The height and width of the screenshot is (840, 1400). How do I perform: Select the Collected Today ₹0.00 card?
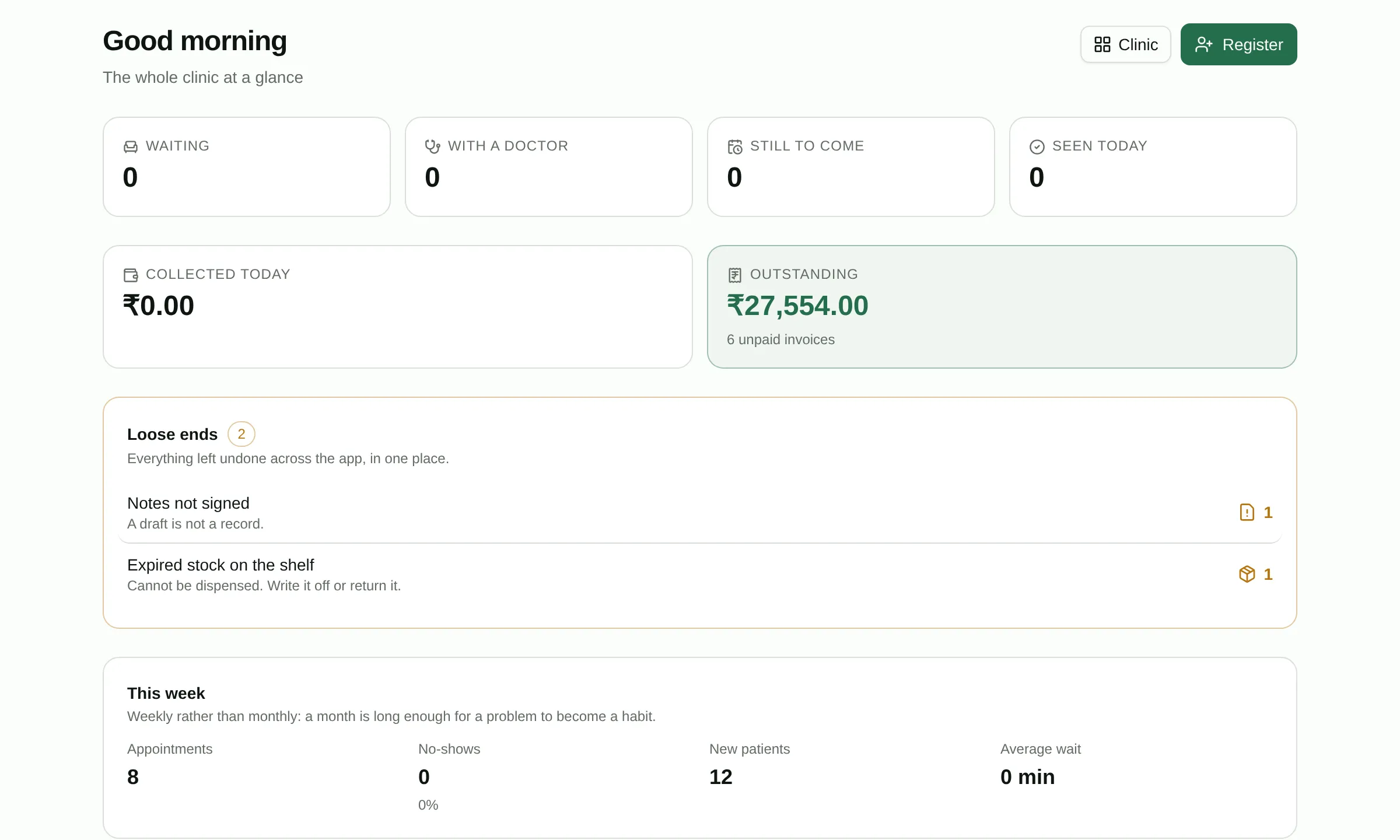[398, 307]
